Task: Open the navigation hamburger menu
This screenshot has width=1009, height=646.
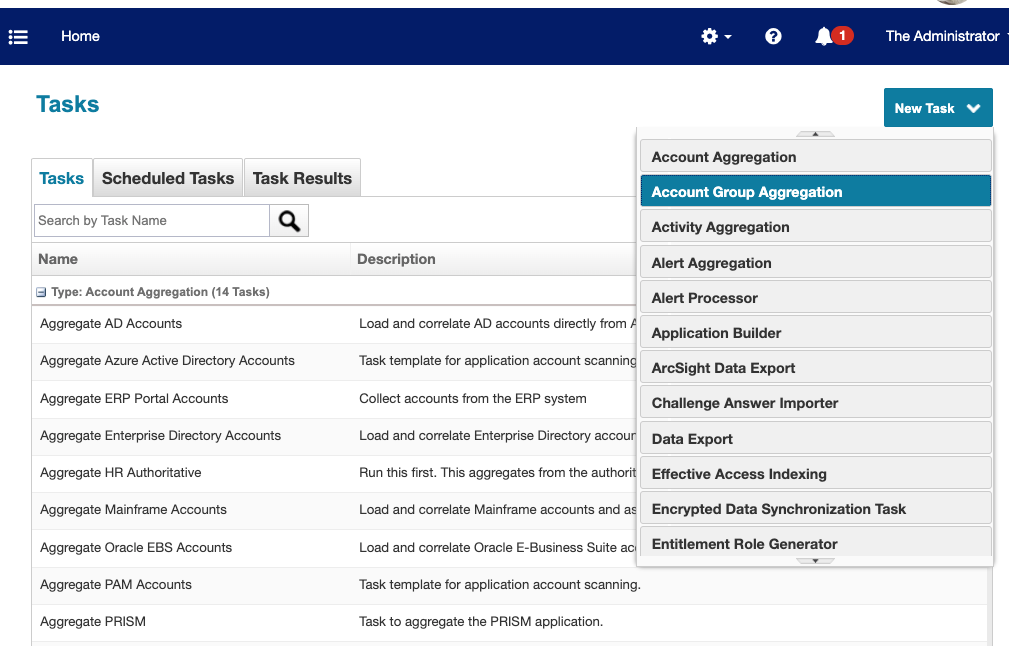Action: (18, 36)
